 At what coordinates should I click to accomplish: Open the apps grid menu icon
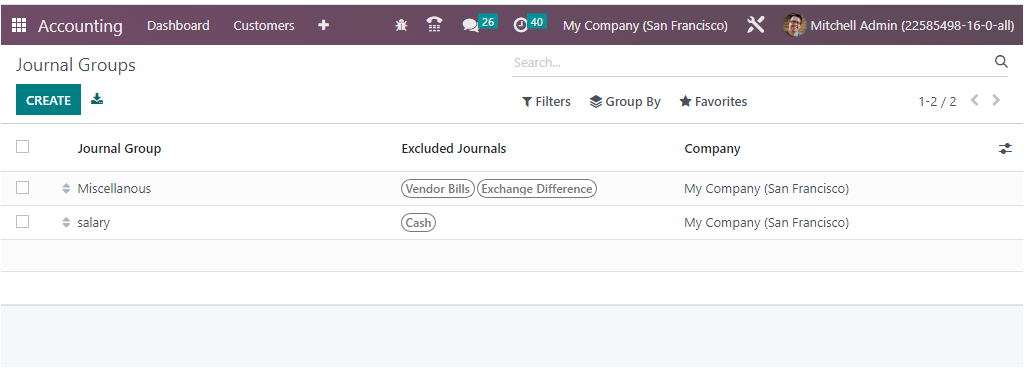(x=19, y=25)
